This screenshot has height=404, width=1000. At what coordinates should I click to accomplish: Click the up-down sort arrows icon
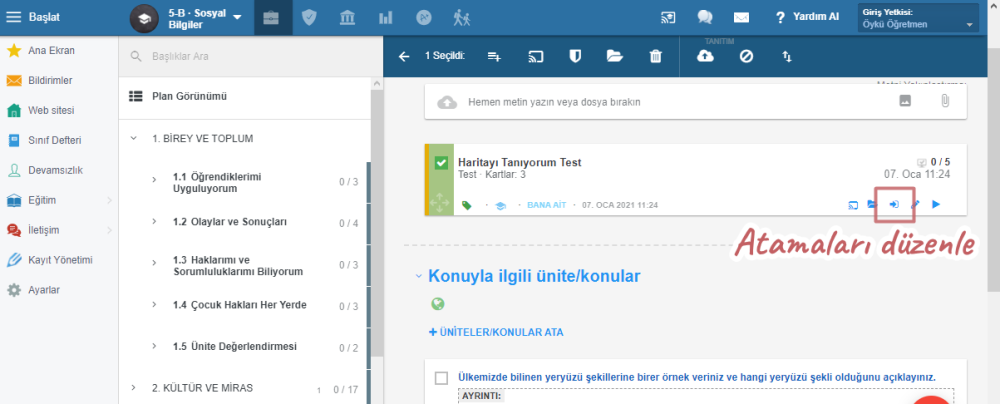coord(787,57)
